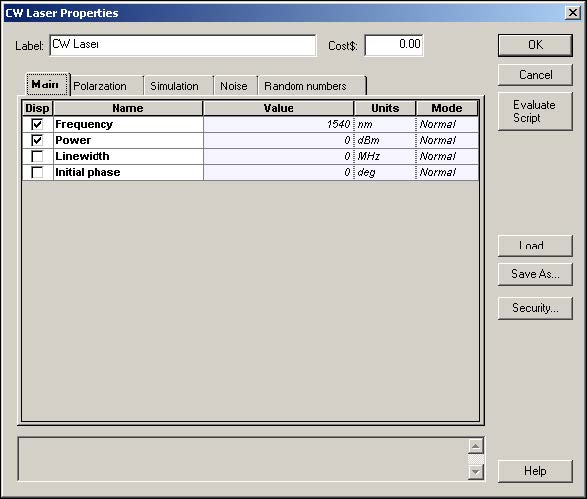
Task: Open the Security settings button
Action: pyautogui.click(x=535, y=308)
